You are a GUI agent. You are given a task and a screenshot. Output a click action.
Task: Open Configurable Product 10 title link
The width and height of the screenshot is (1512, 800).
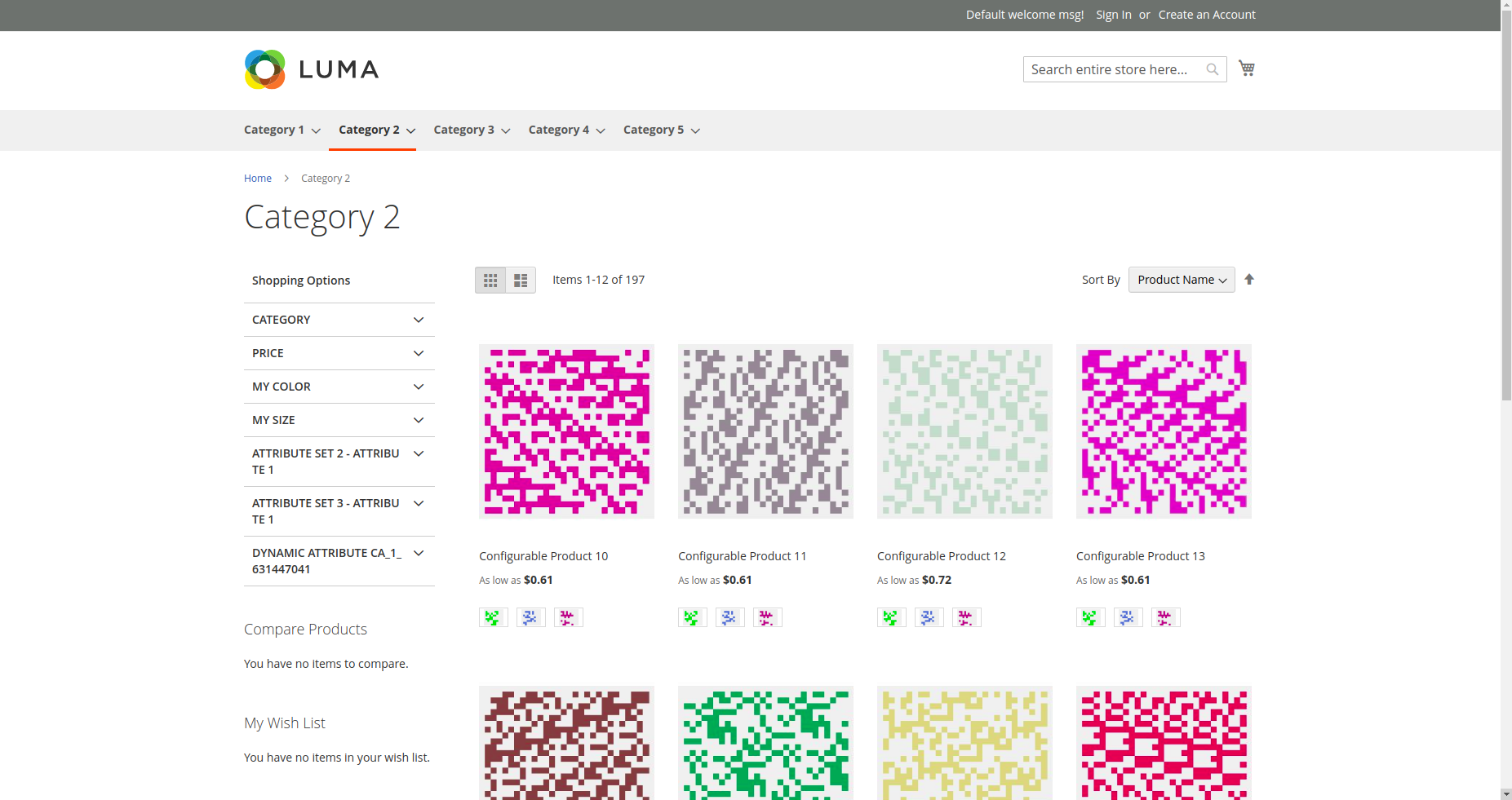(543, 556)
